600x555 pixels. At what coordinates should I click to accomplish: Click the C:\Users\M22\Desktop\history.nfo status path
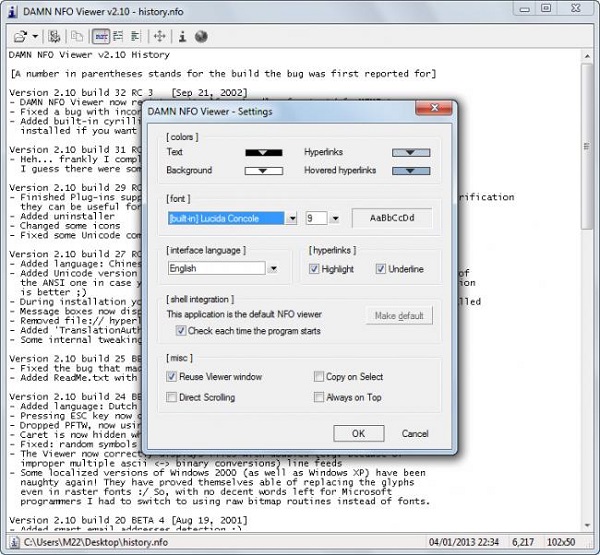96,542
